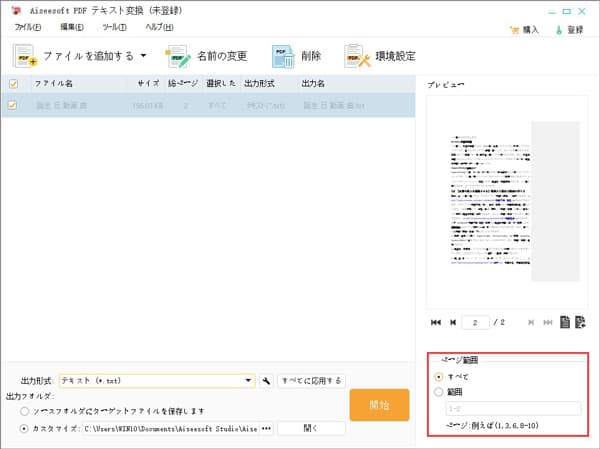Click the page range input field
Viewport: 600px width, 449px height.
513,409
